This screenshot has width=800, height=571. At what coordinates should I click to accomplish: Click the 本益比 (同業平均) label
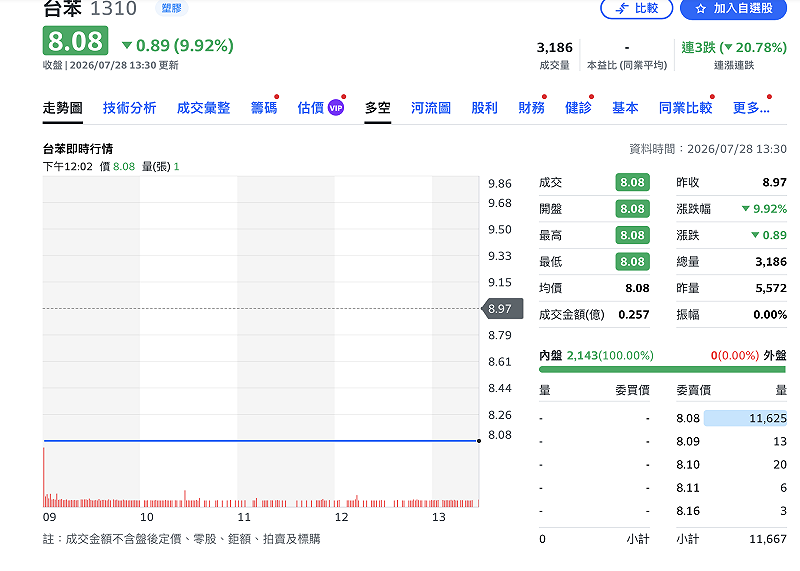pyautogui.click(x=627, y=65)
